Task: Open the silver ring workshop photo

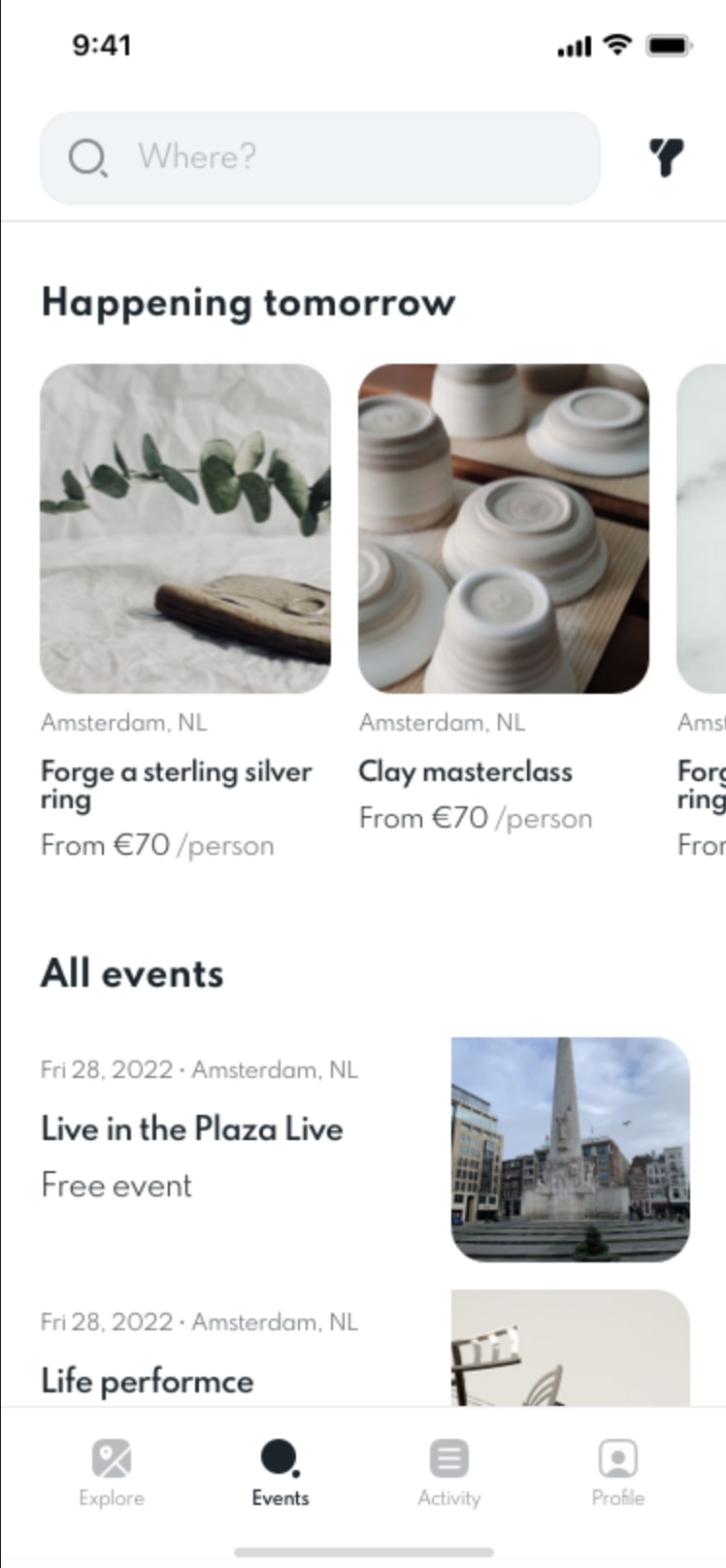Action: 185,528
